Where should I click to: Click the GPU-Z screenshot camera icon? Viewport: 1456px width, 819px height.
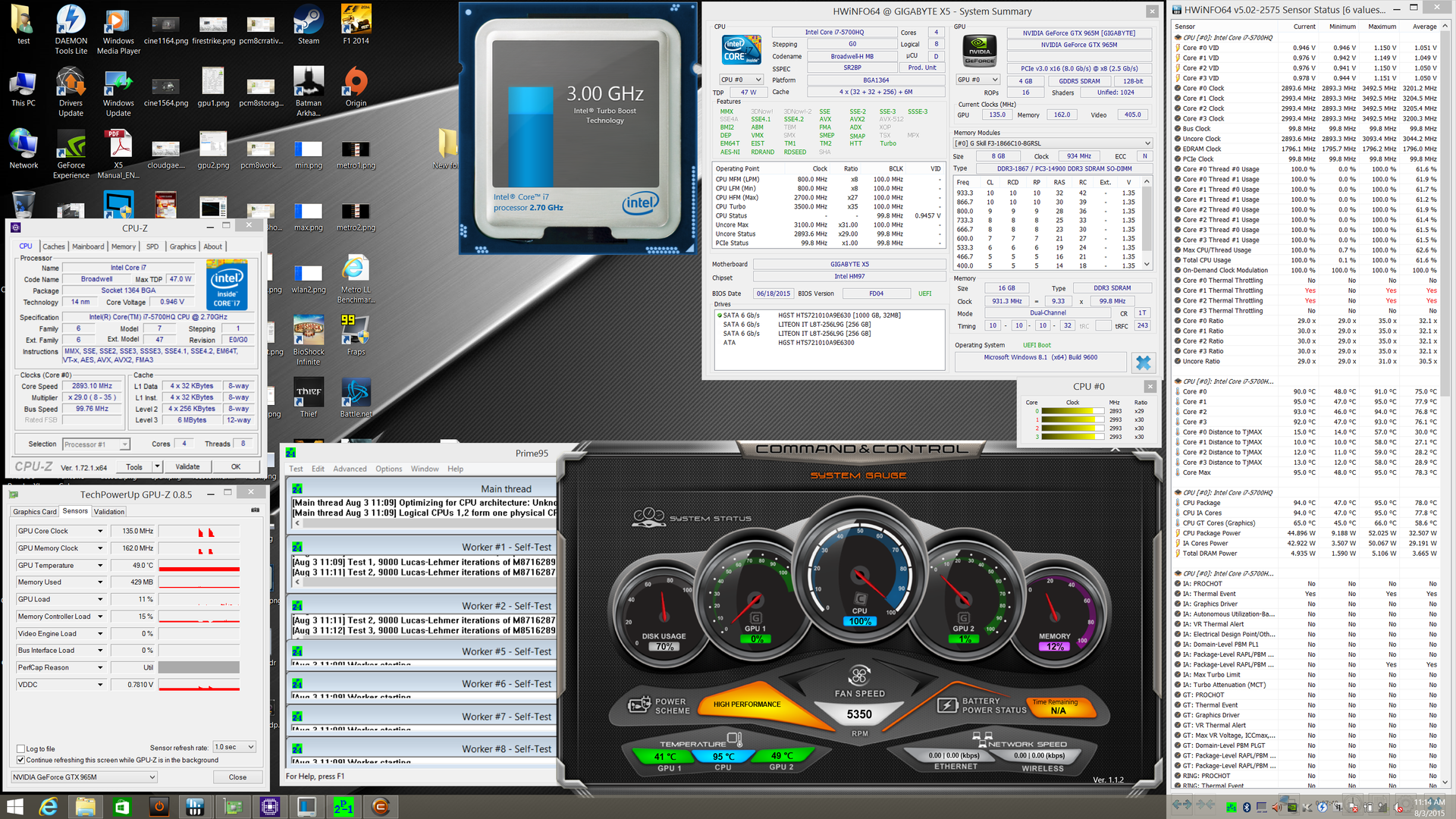coord(255,510)
